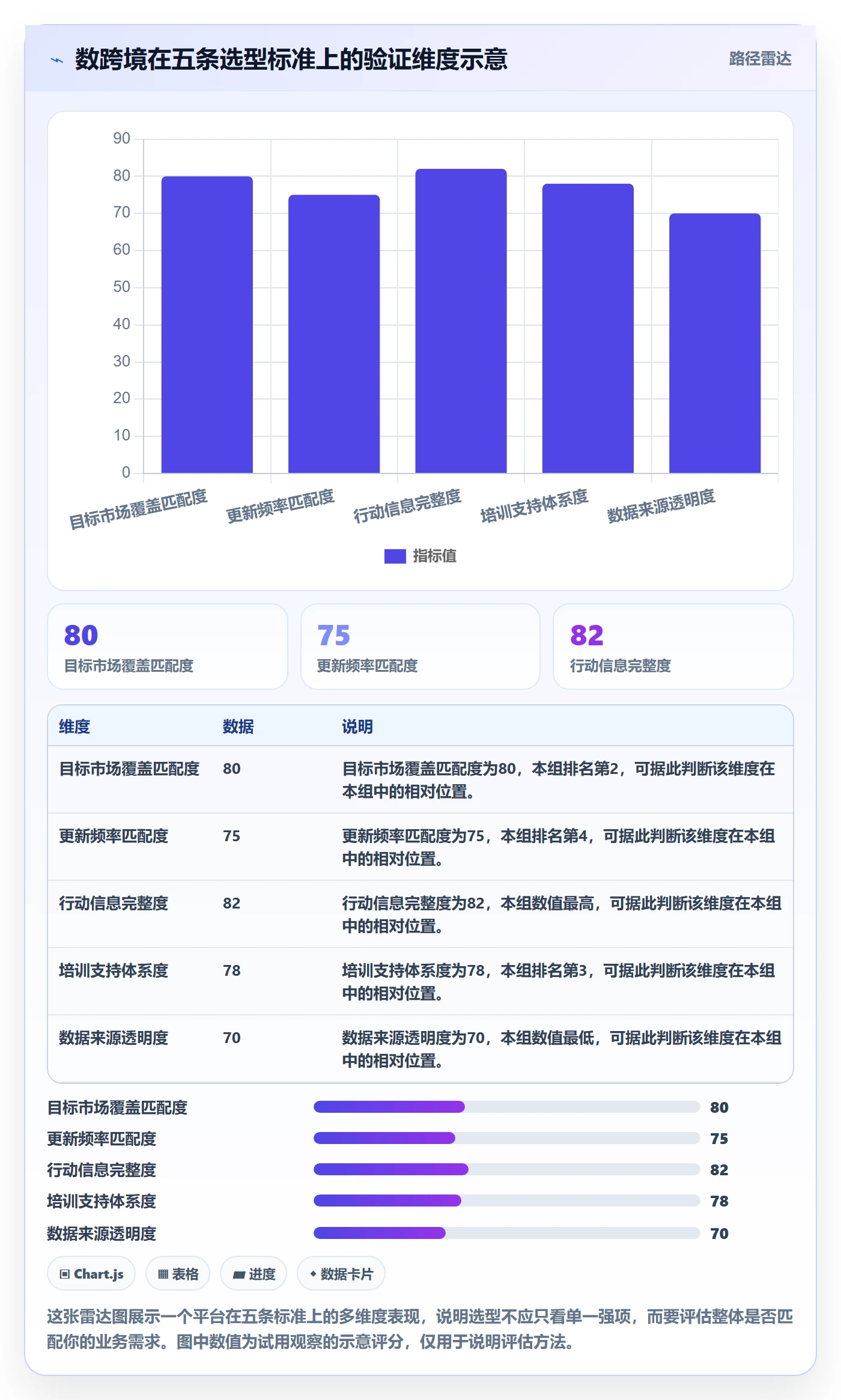Click the 路径雷达 label in the header

(760, 59)
